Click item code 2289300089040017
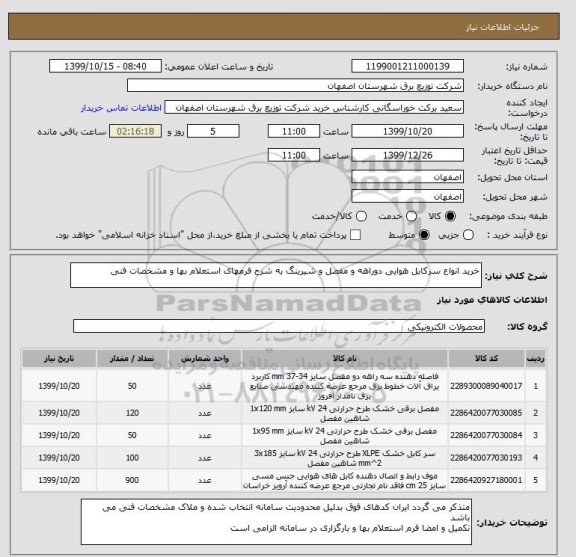Image resolution: width=576 pixels, height=557 pixels. (x=486, y=386)
